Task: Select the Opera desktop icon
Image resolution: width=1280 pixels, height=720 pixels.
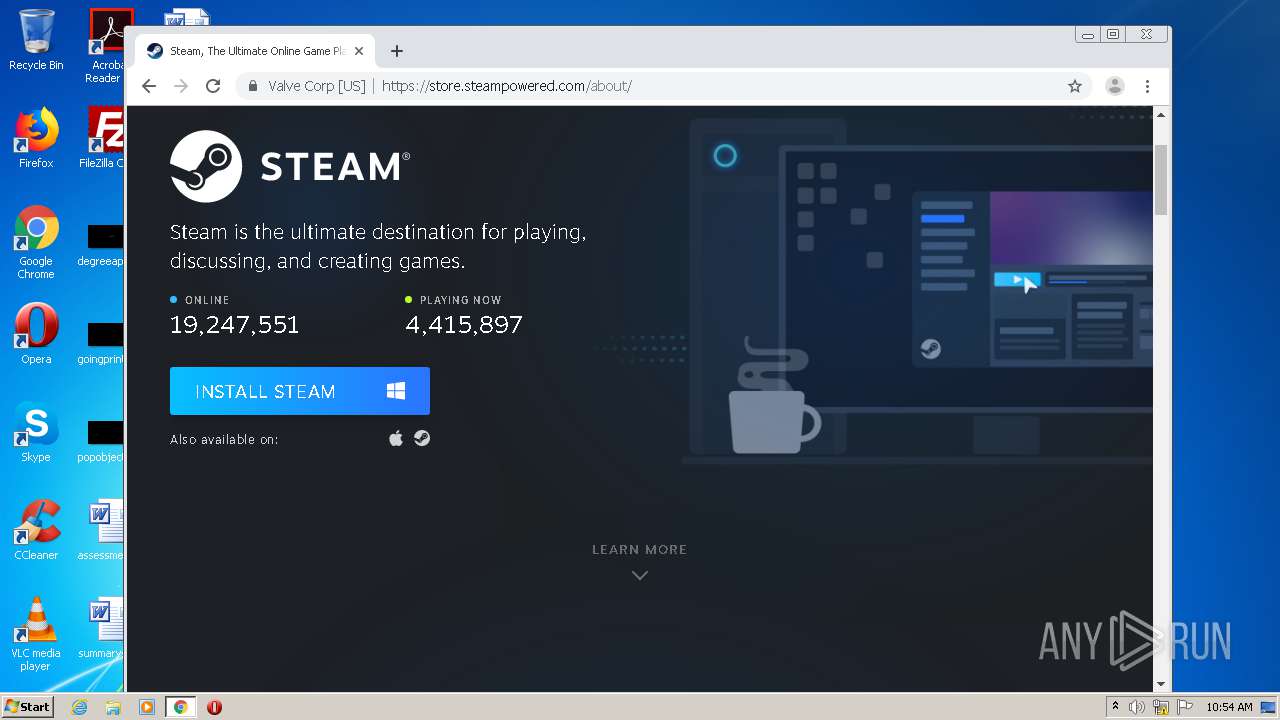Action: tap(36, 333)
